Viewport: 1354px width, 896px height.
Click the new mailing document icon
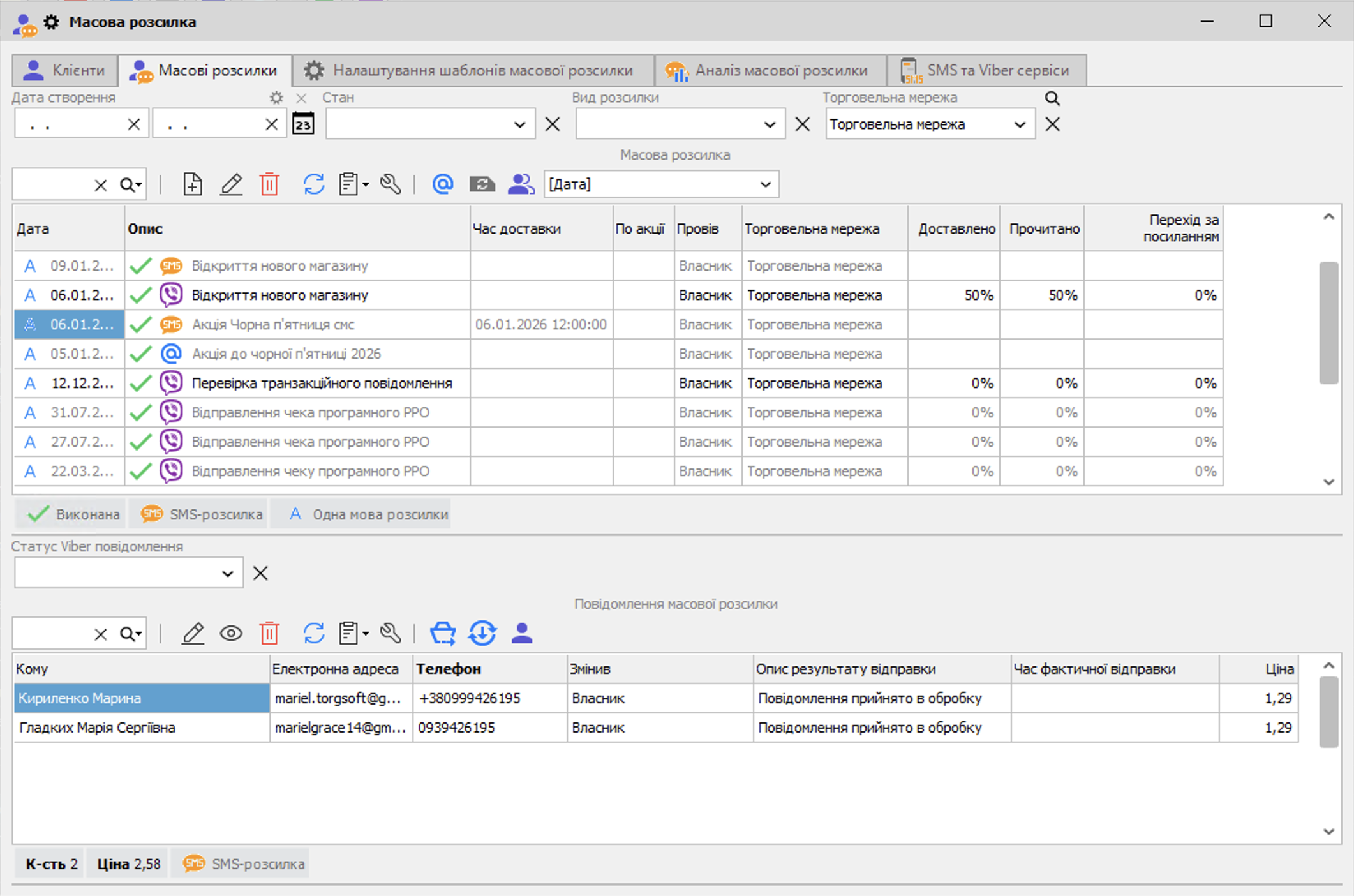click(192, 184)
